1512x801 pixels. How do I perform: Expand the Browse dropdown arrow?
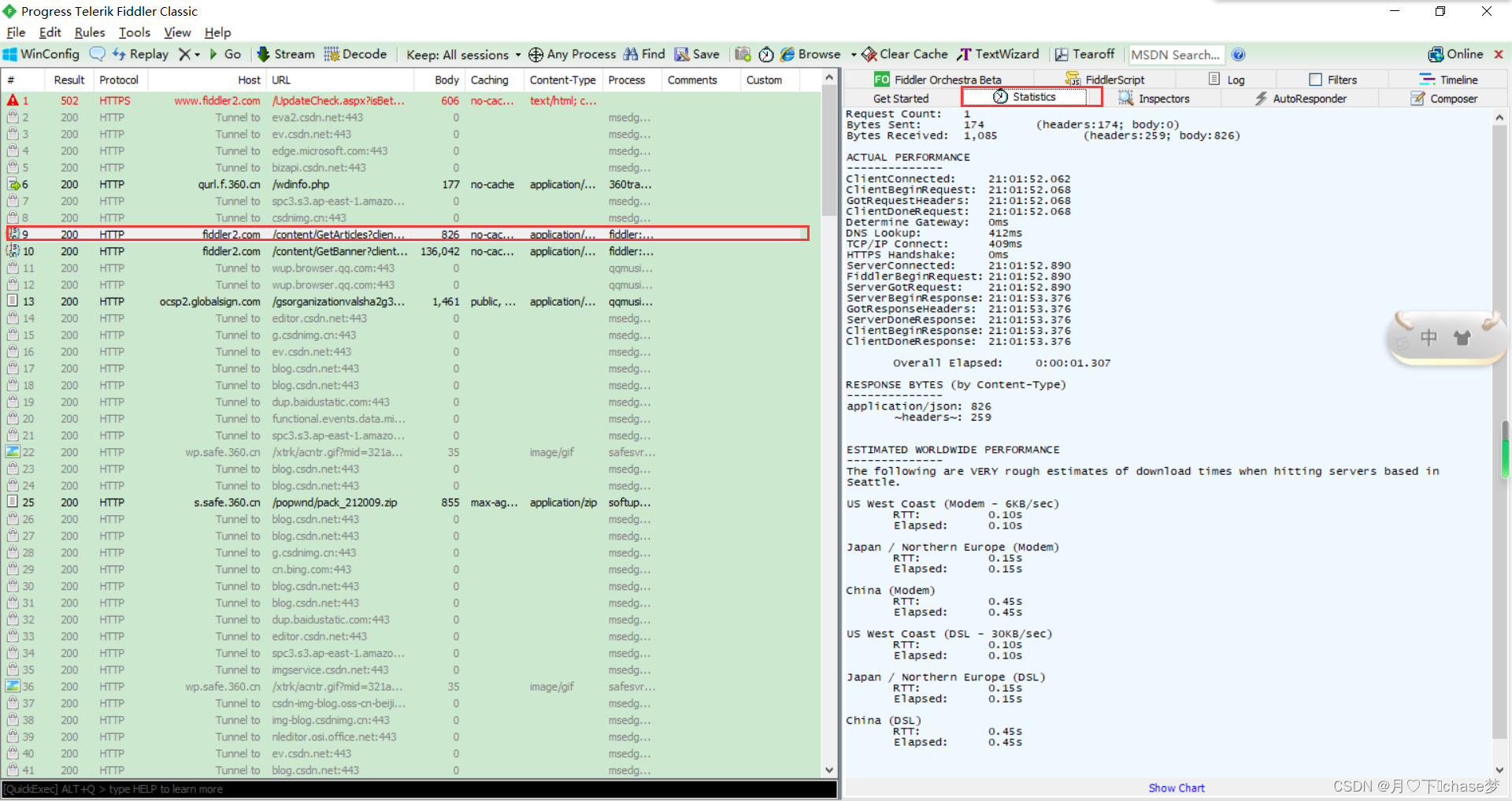853,54
